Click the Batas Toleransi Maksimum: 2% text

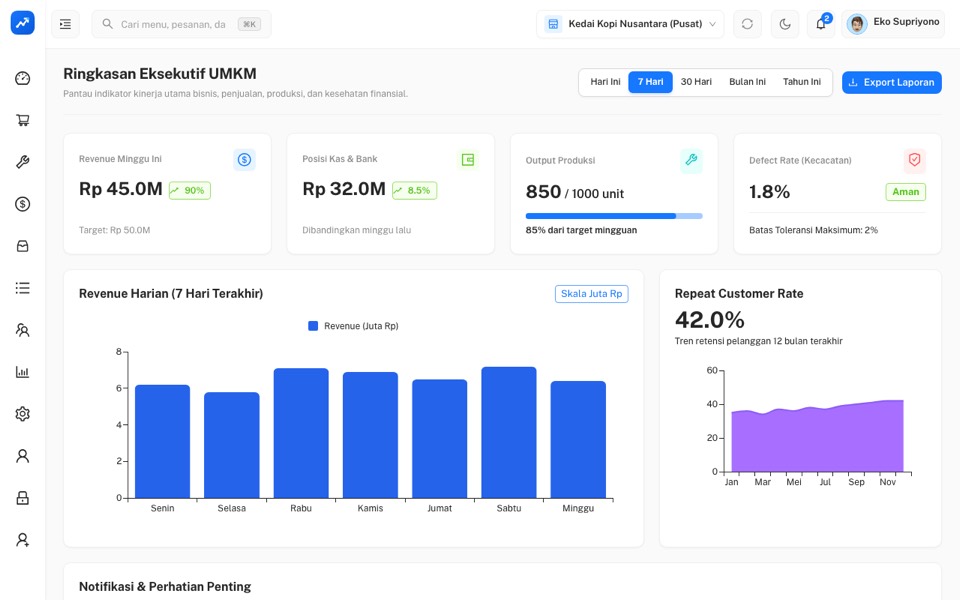[x=813, y=230]
